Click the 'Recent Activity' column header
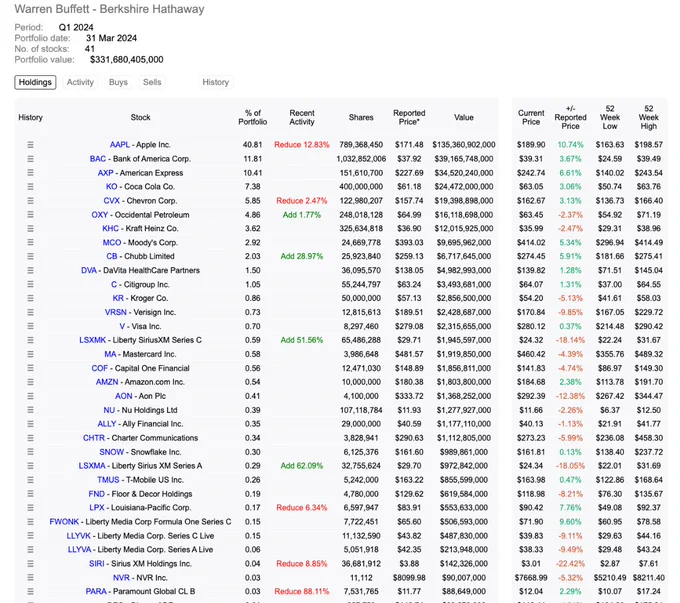The width and height of the screenshot is (680, 603). 302,118
